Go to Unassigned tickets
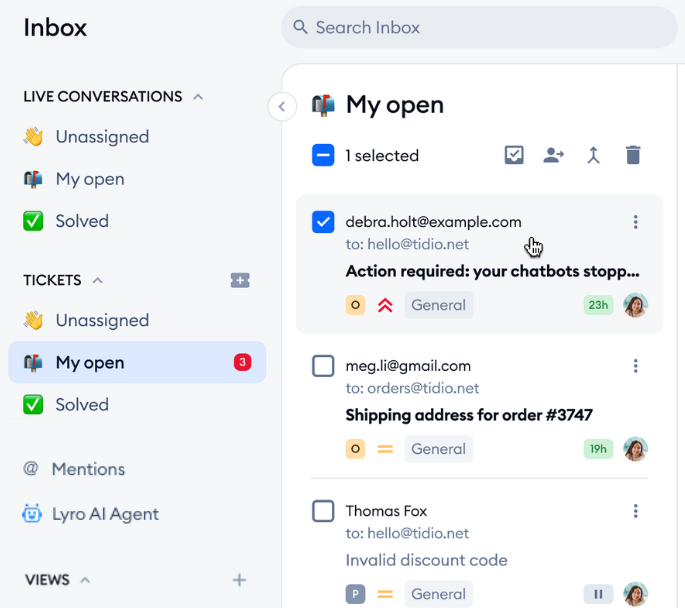This screenshot has height=608, width=685. (x=102, y=320)
